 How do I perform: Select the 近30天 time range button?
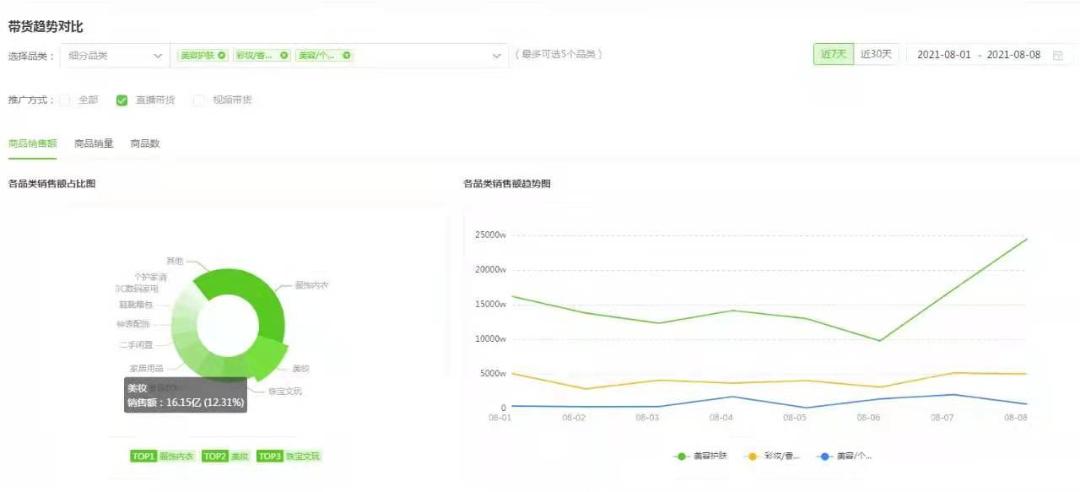point(877,54)
